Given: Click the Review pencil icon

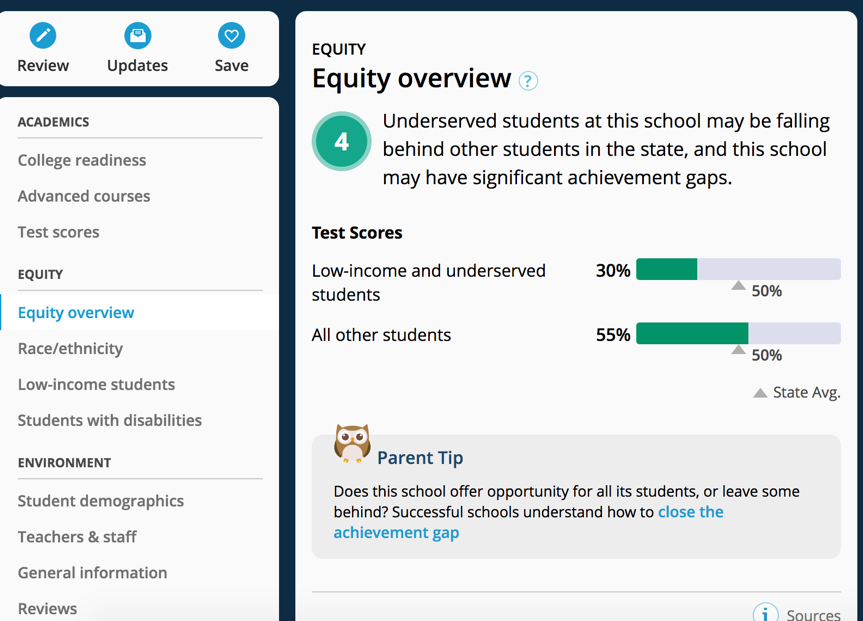Looking at the screenshot, I should [x=43, y=36].
